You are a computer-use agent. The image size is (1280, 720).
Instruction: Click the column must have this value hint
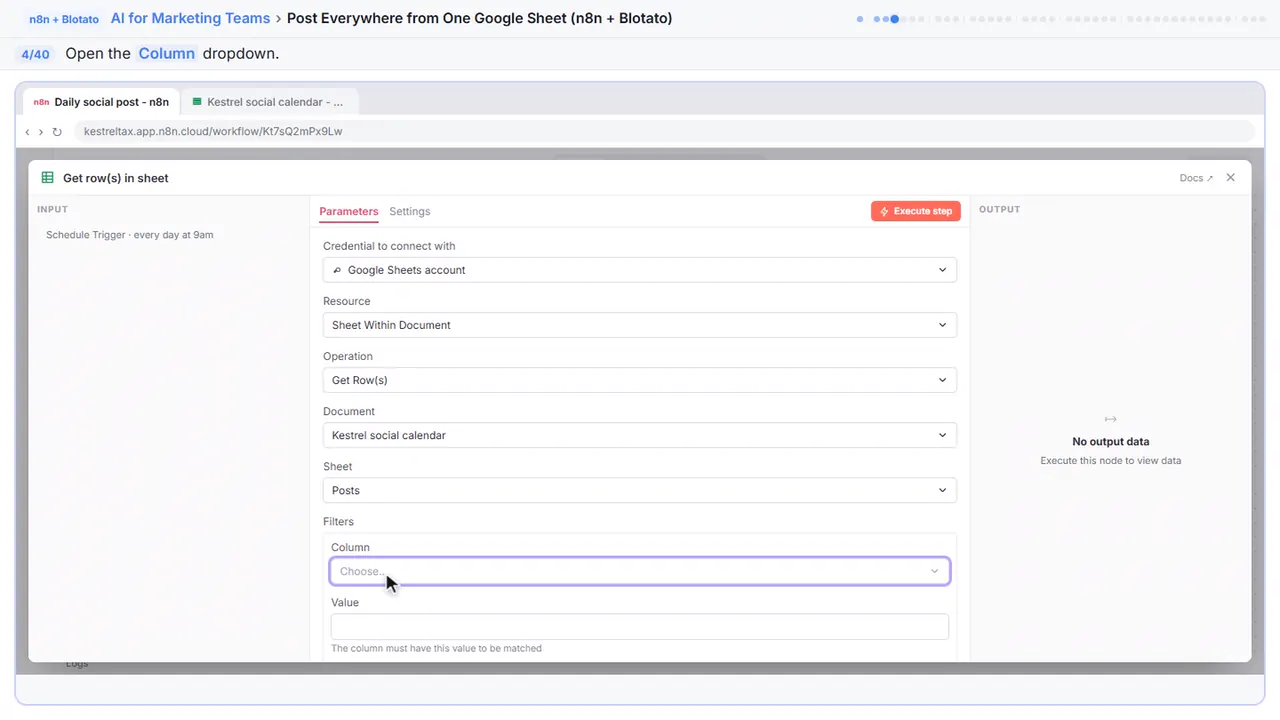(x=437, y=649)
